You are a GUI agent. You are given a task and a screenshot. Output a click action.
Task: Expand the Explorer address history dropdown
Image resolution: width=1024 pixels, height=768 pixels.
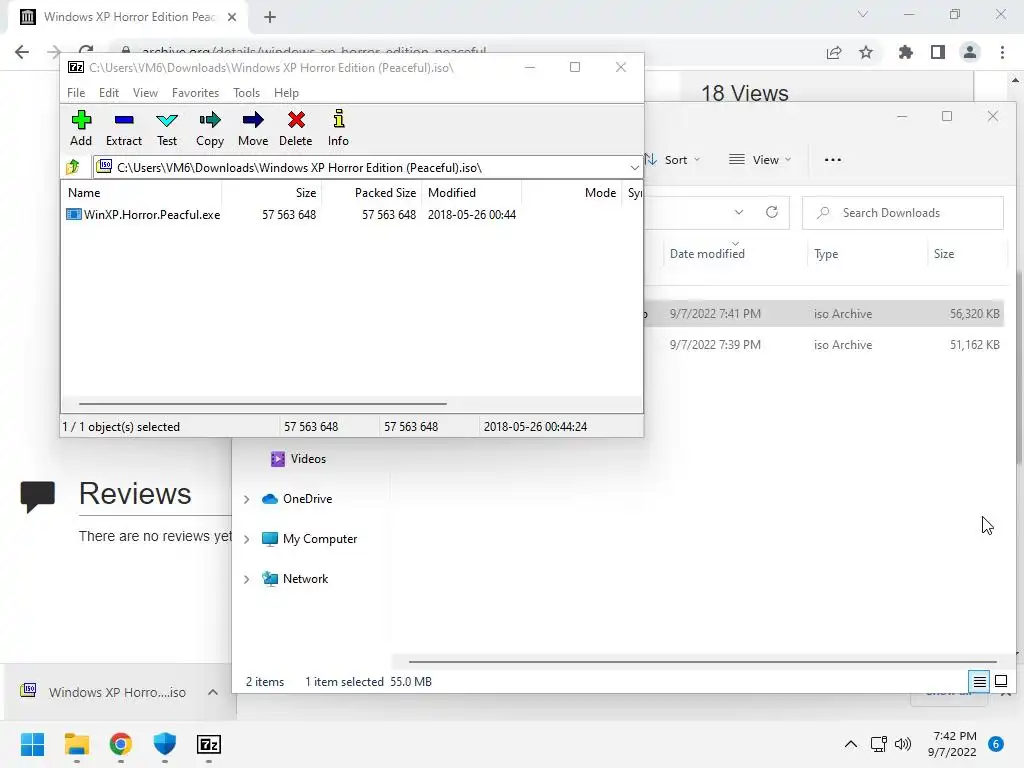pyautogui.click(x=739, y=212)
